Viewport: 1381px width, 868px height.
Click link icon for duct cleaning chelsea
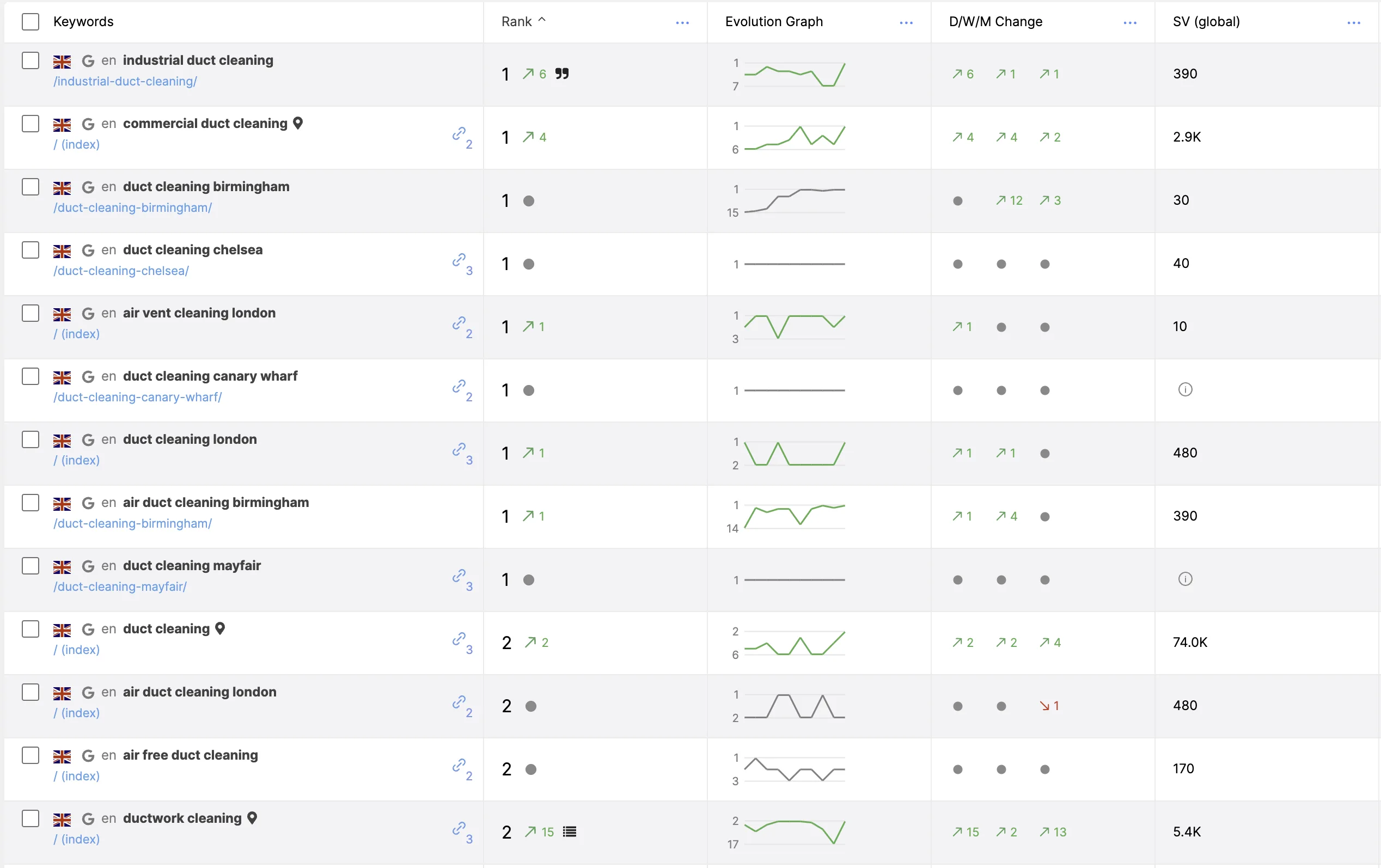pyautogui.click(x=459, y=260)
